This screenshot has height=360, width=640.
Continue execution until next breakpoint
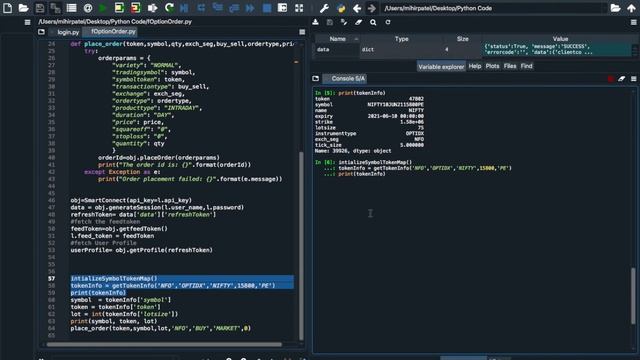pyautogui.click(x=250, y=8)
